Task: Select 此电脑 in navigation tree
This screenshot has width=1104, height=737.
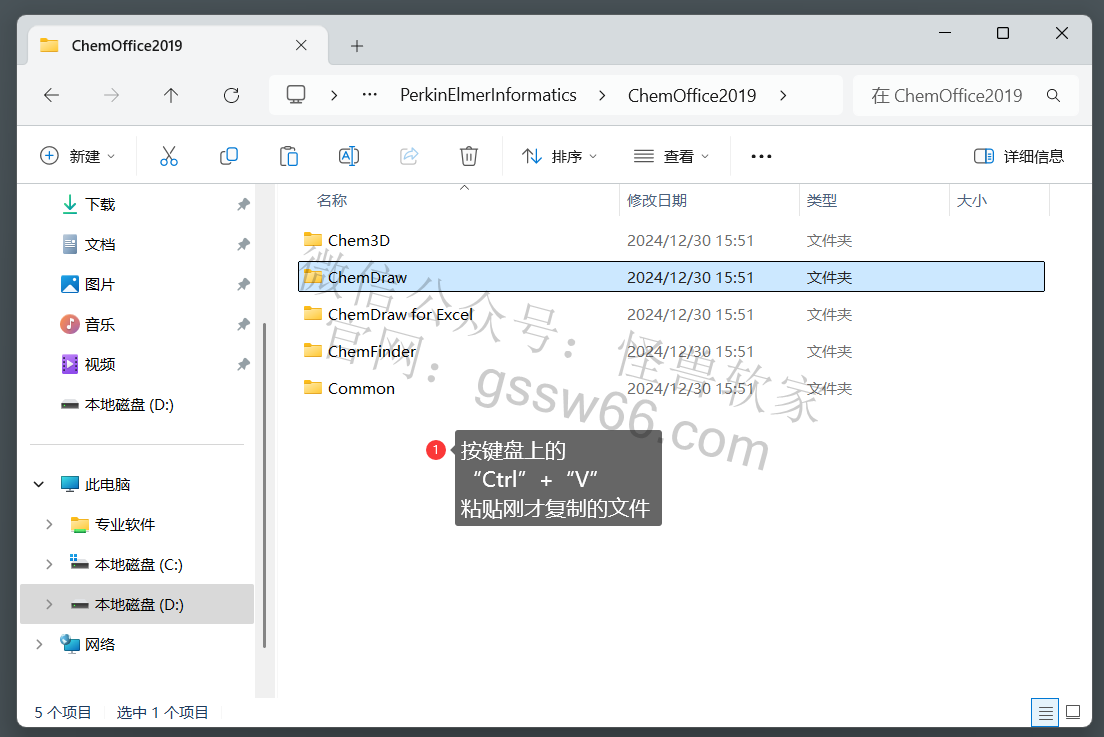Action: click(107, 484)
